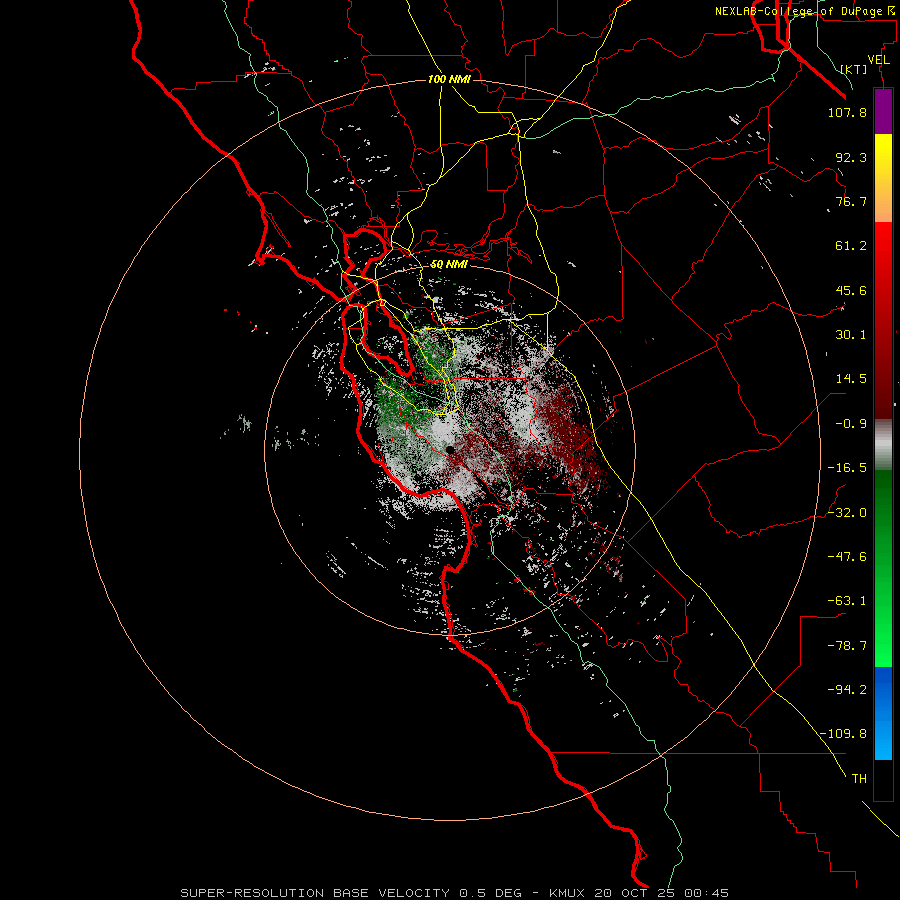Viewport: 900px width, 900px height.
Task: Click the VEL legend title
Action: [x=878, y=60]
